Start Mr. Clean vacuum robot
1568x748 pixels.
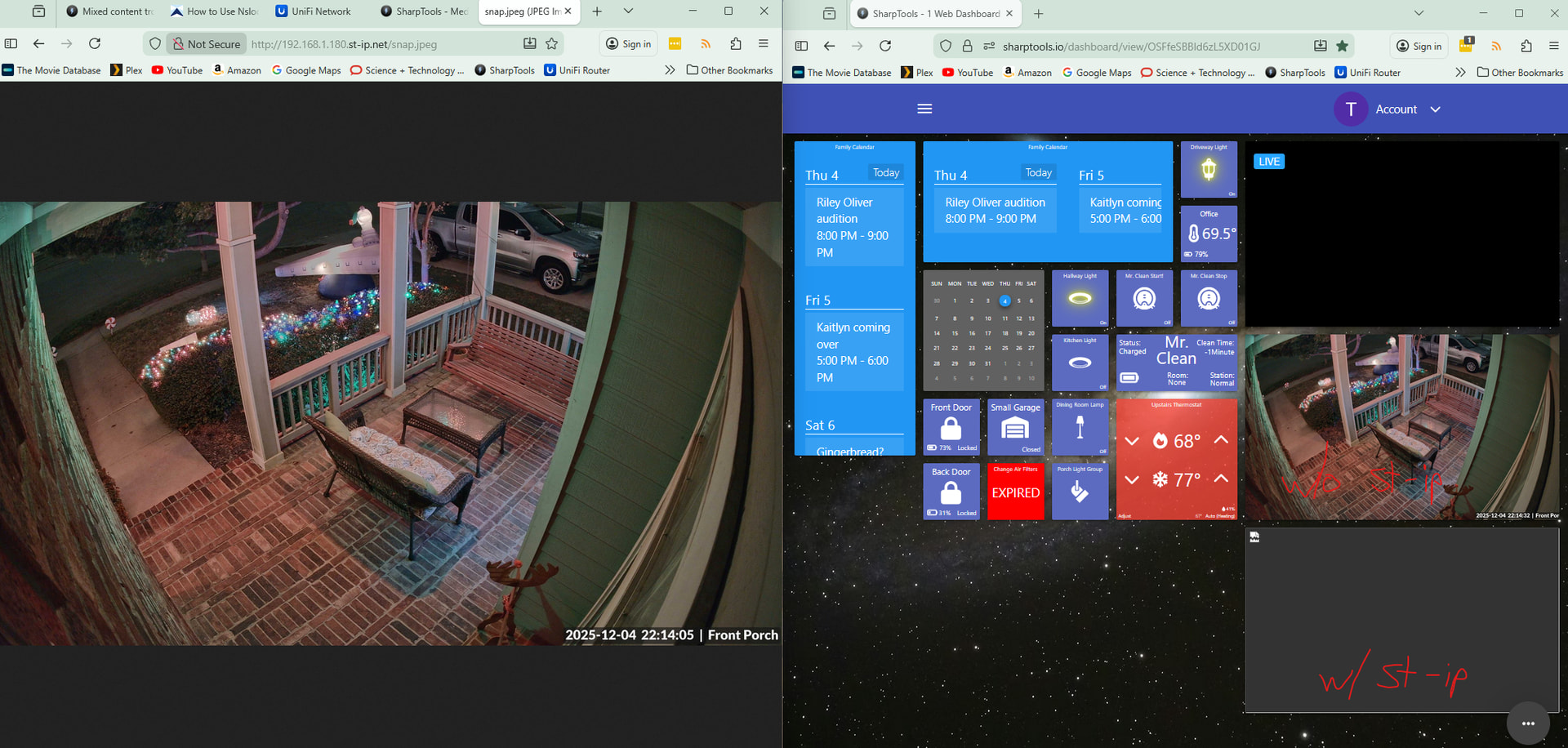(1144, 298)
